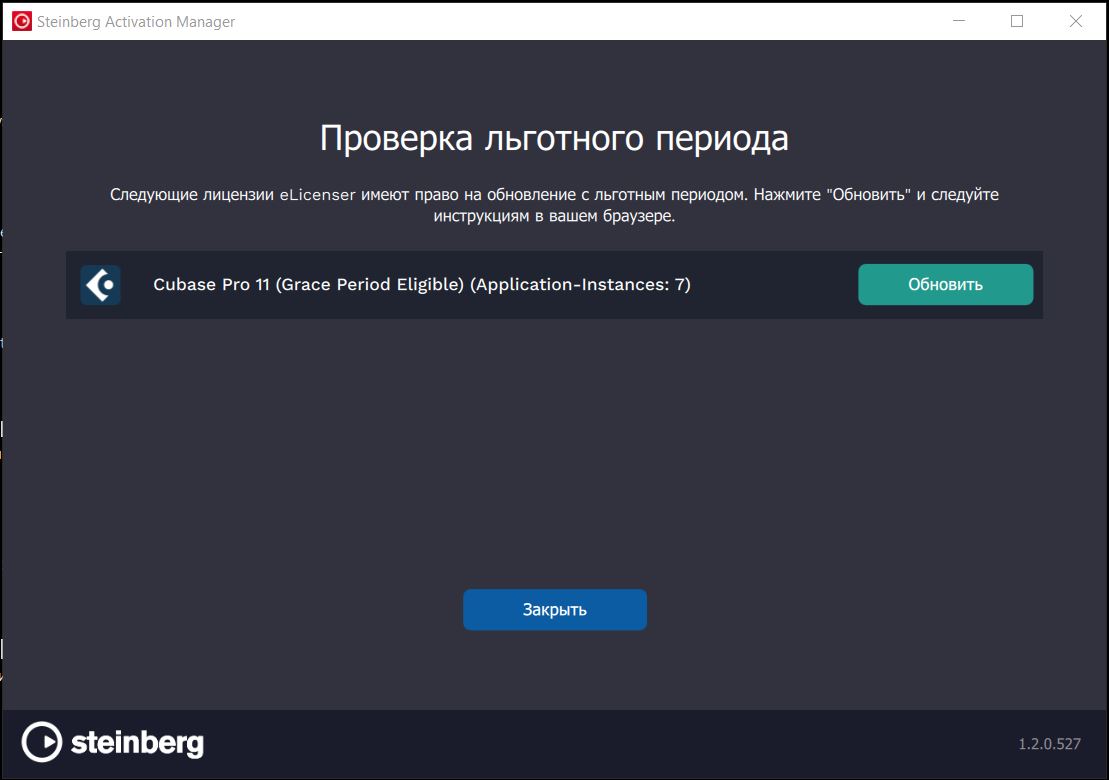
Task: Click the eLicenser instruction paragraph
Action: [554, 205]
